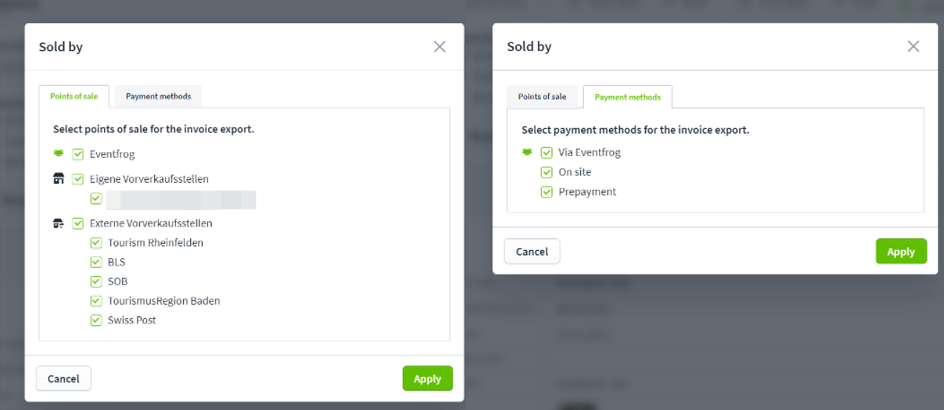
Task: Toggle the Prepayment checkbox
Action: coord(547,191)
